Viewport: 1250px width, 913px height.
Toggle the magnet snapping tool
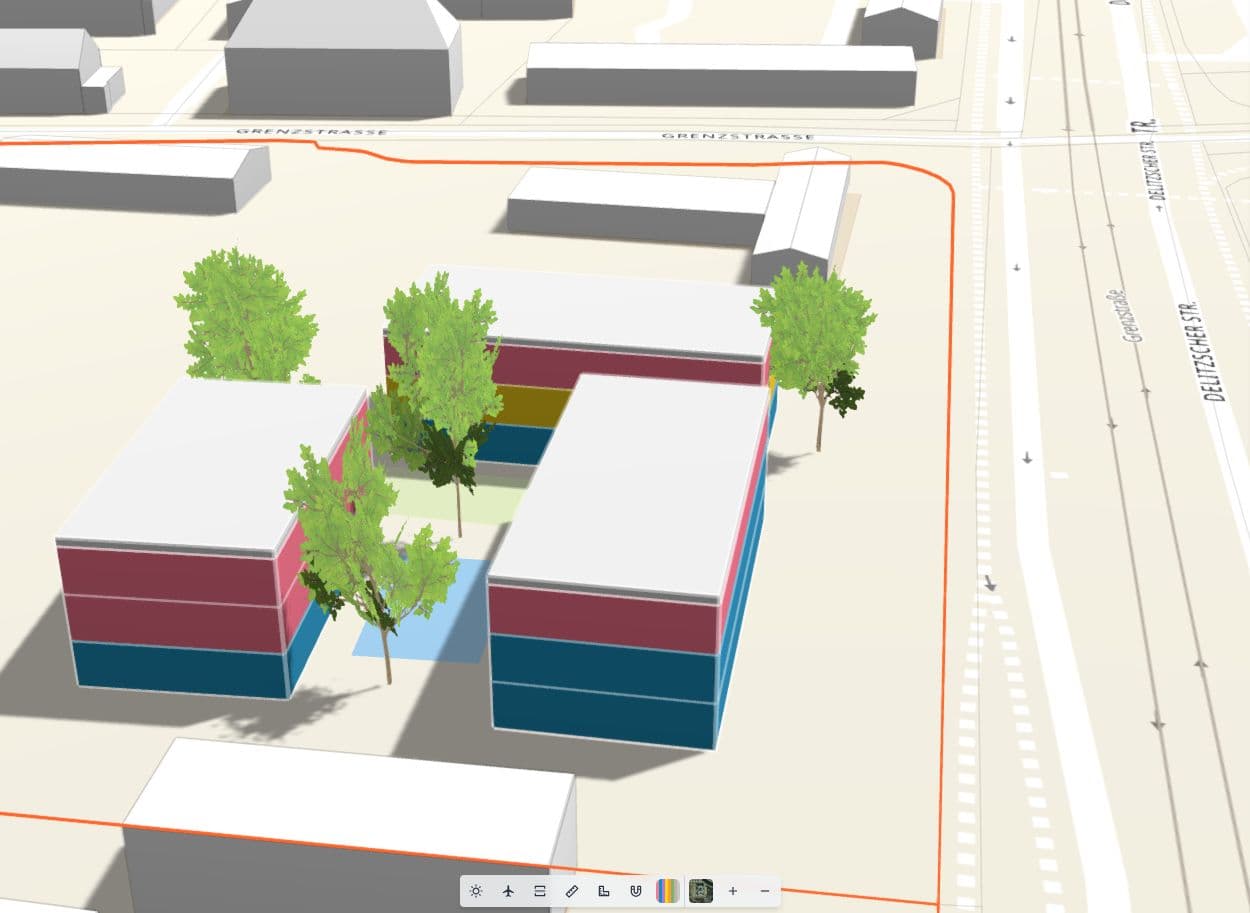(x=635, y=889)
